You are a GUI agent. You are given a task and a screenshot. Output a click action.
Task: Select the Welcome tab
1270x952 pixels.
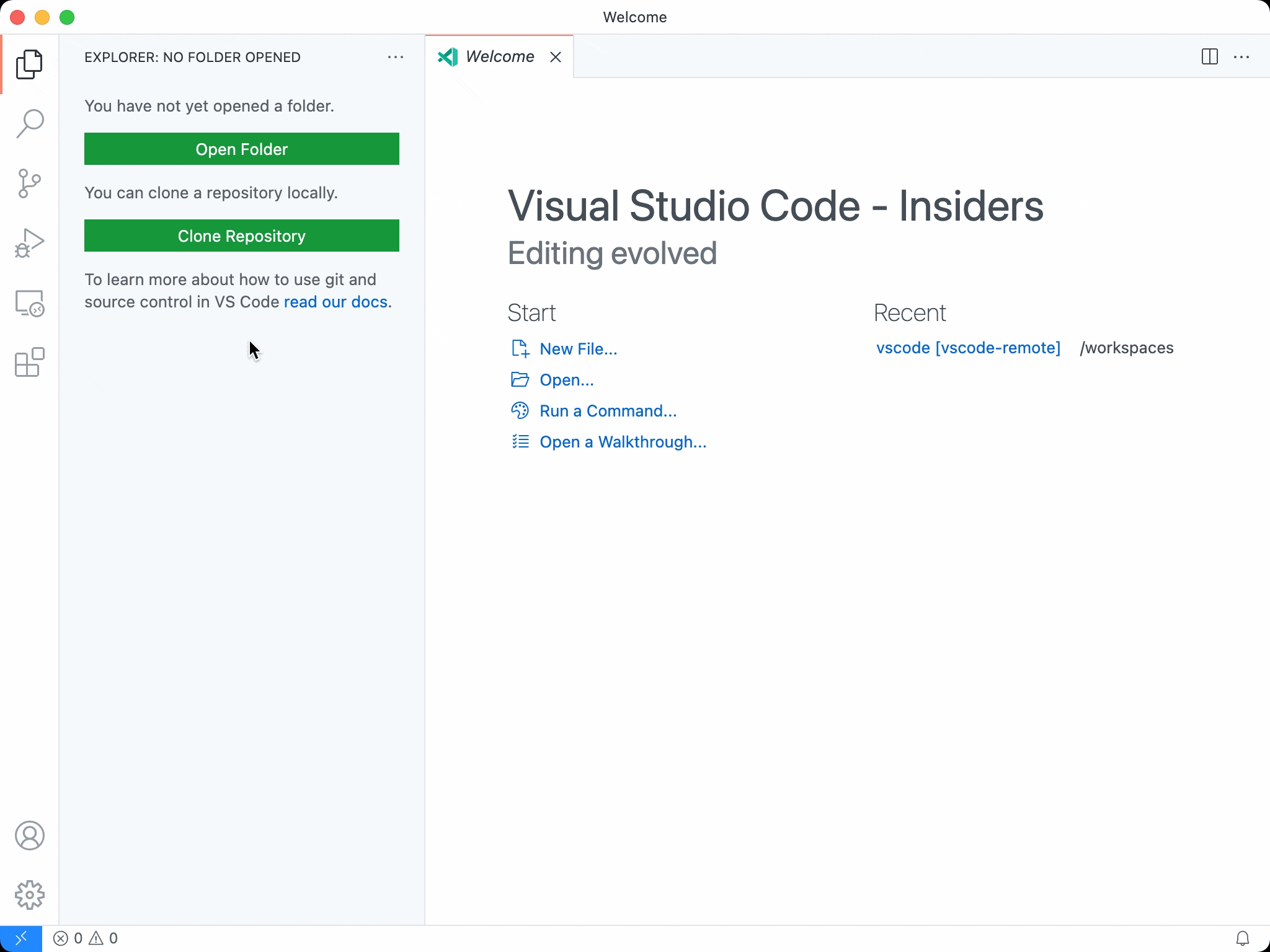coord(499,56)
